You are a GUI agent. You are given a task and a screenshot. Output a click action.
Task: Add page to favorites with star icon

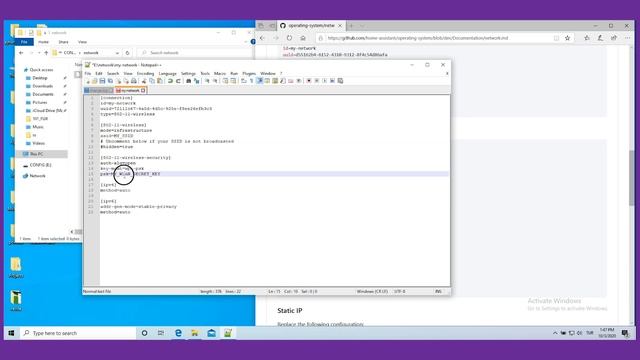click(567, 38)
